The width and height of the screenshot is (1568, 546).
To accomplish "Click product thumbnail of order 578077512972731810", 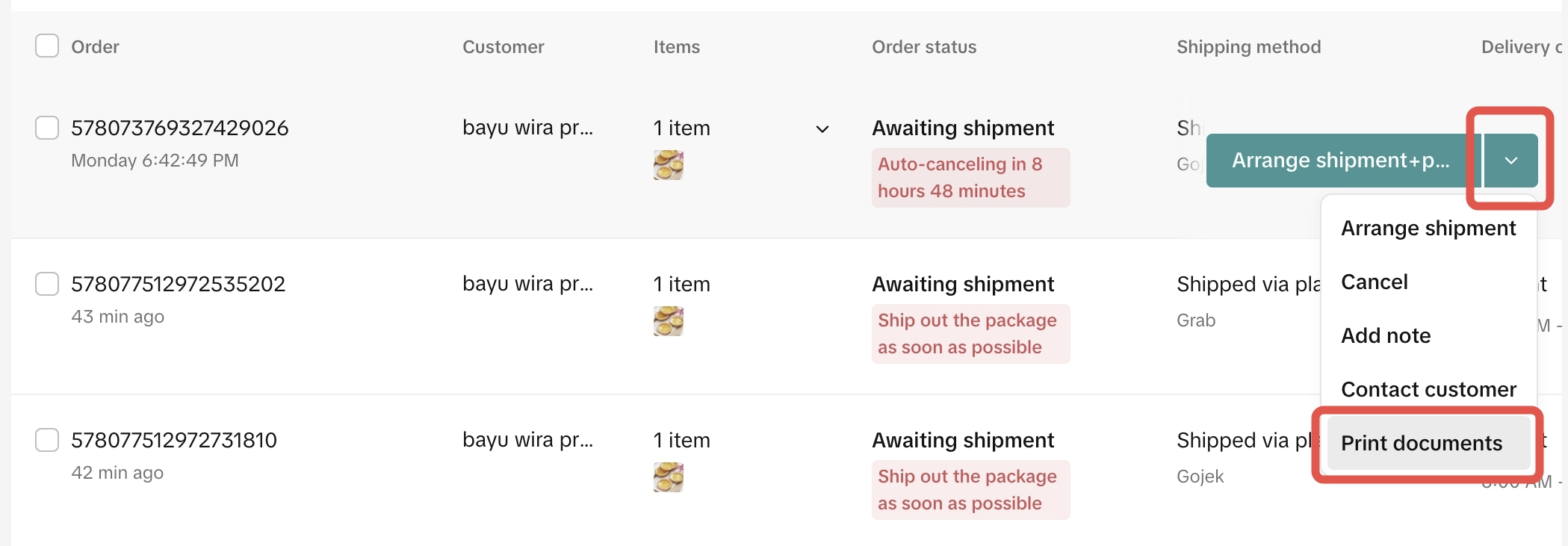I will pos(668,477).
